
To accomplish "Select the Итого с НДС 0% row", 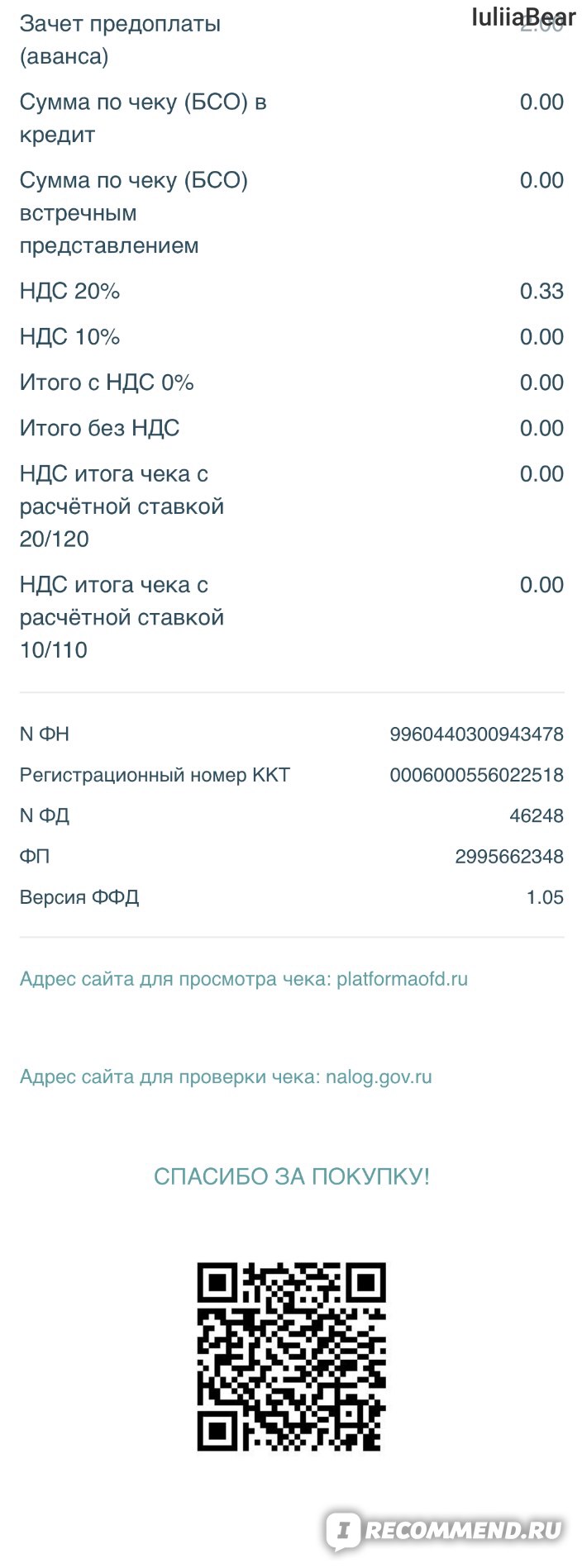I will tap(291, 382).
